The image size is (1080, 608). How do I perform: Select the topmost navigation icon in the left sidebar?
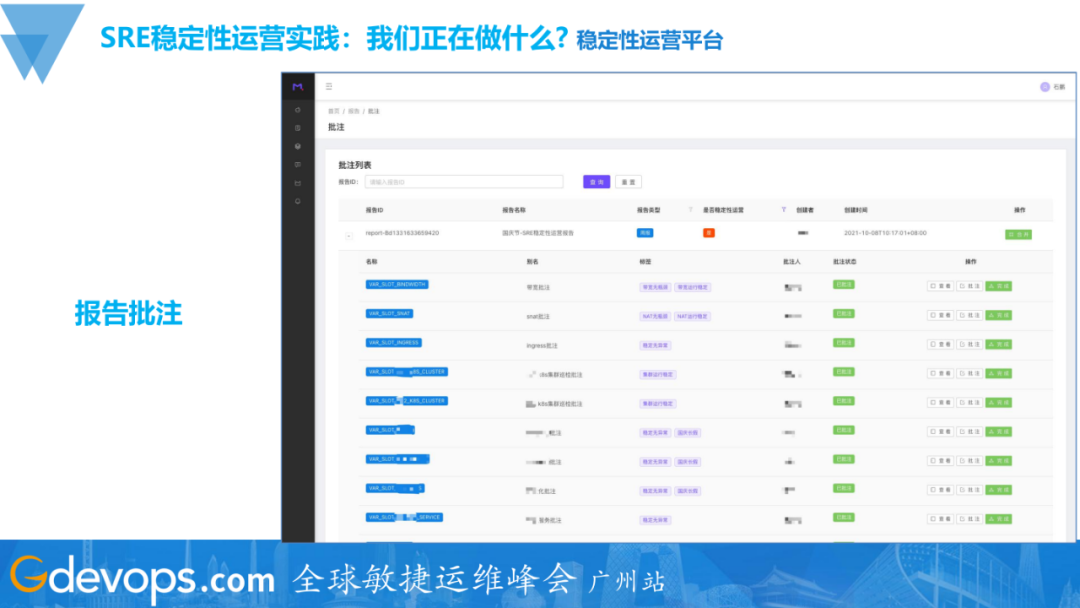(297, 111)
